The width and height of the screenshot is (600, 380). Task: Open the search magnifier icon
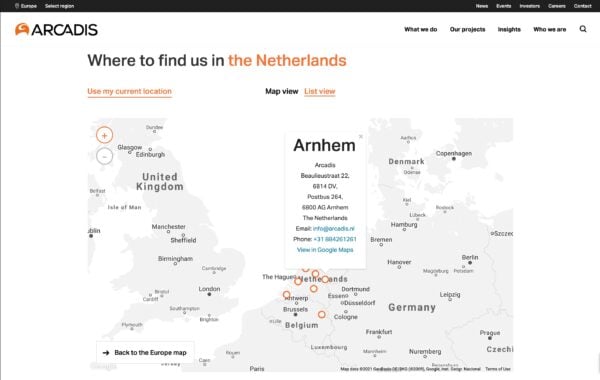click(x=583, y=29)
